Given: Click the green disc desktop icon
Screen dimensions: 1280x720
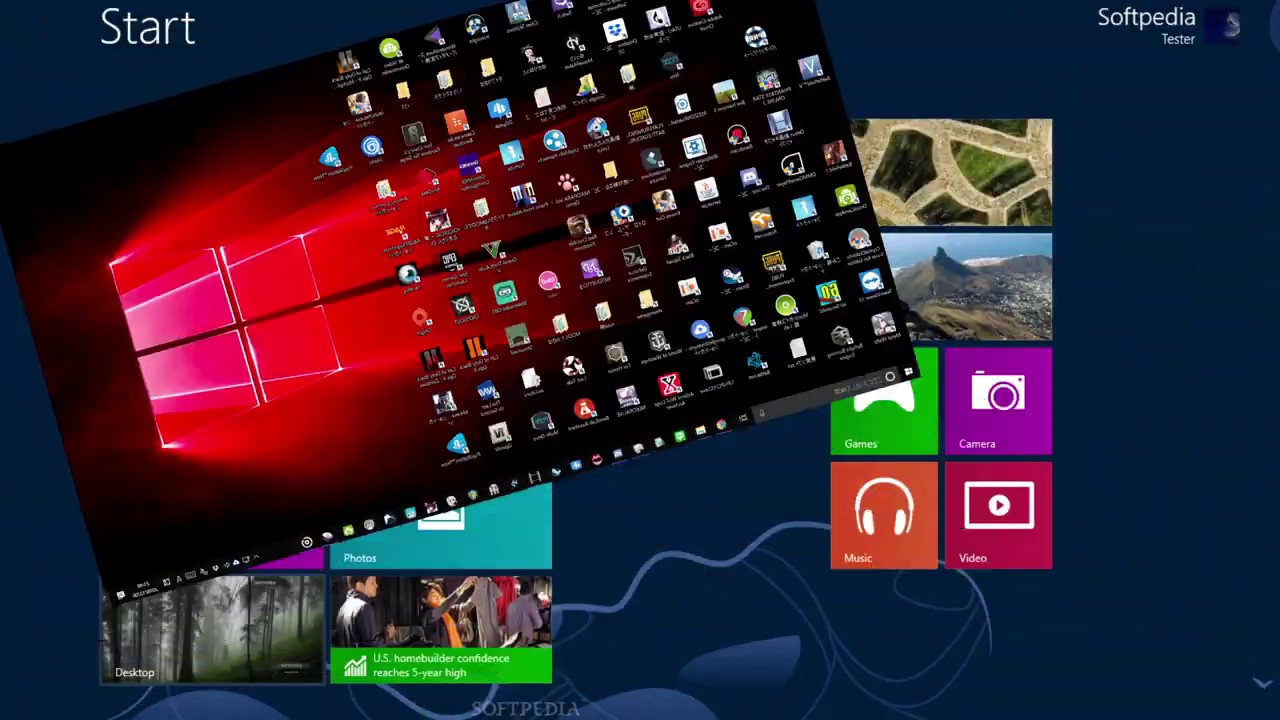Looking at the screenshot, I should coord(786,306).
